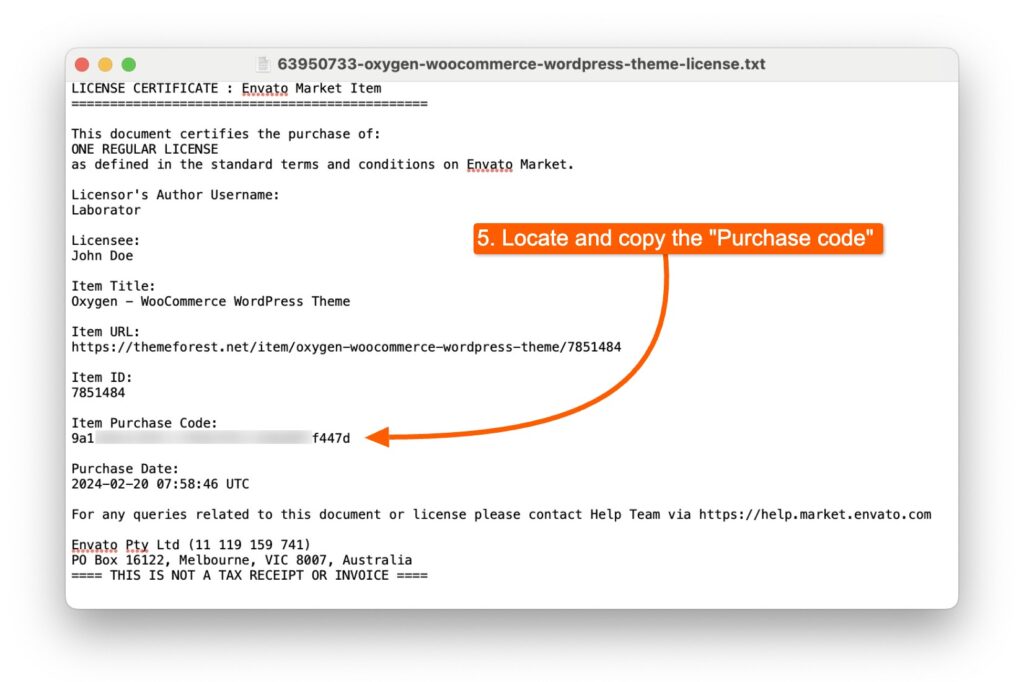Viewport: 1024px width, 682px height.
Task: Click the "Licensee:" label
Action: pos(105,240)
